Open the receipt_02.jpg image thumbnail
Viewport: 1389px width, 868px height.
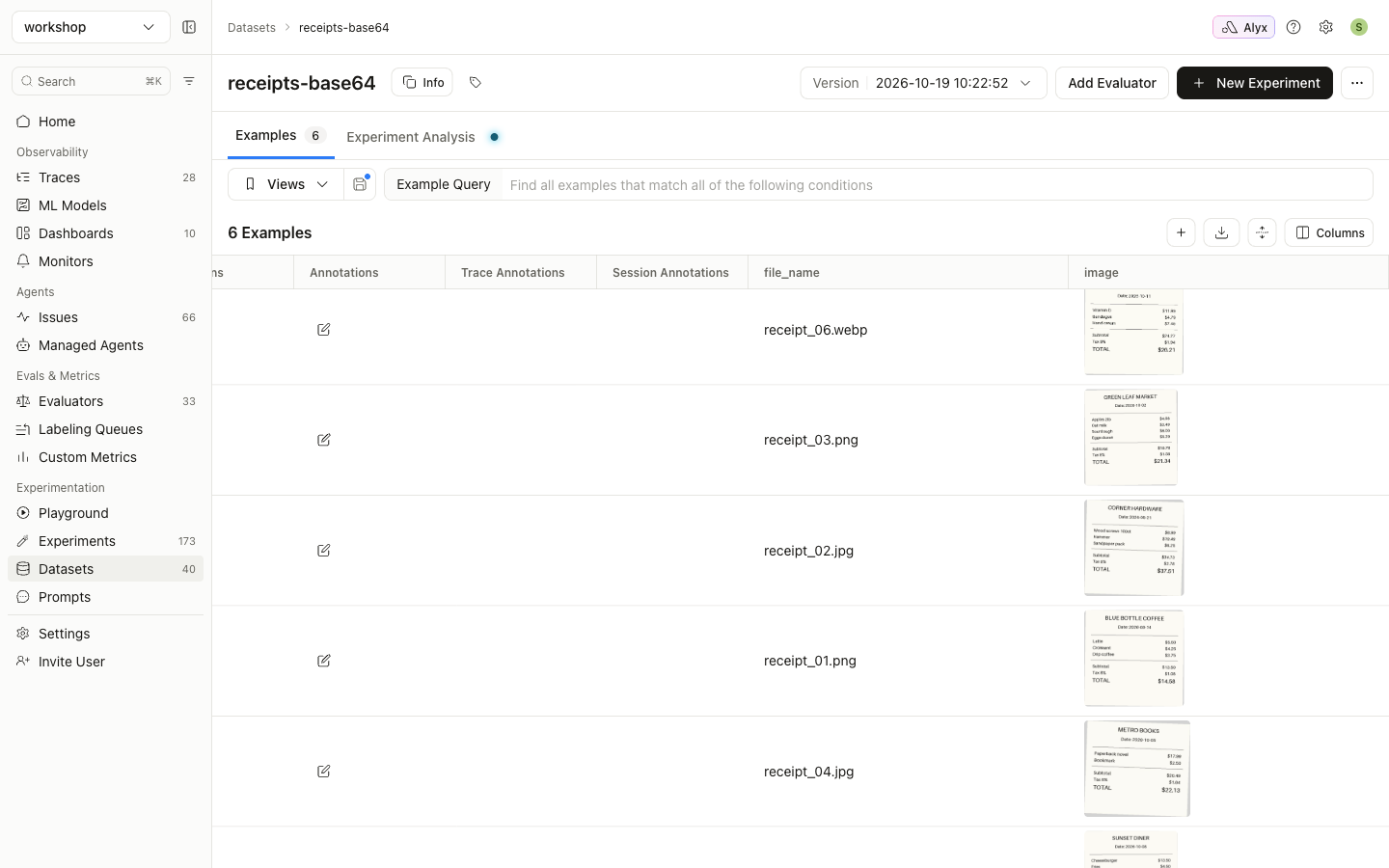coord(1134,548)
